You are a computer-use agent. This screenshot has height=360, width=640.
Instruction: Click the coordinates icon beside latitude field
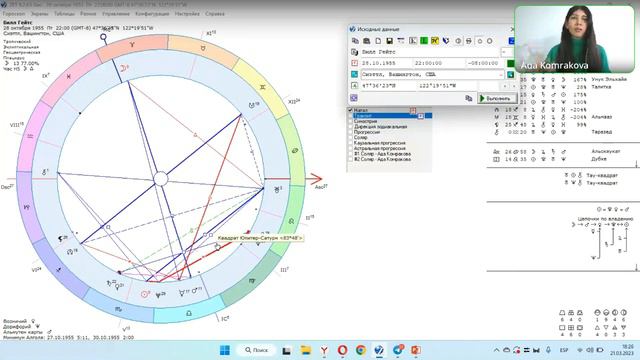354,85
